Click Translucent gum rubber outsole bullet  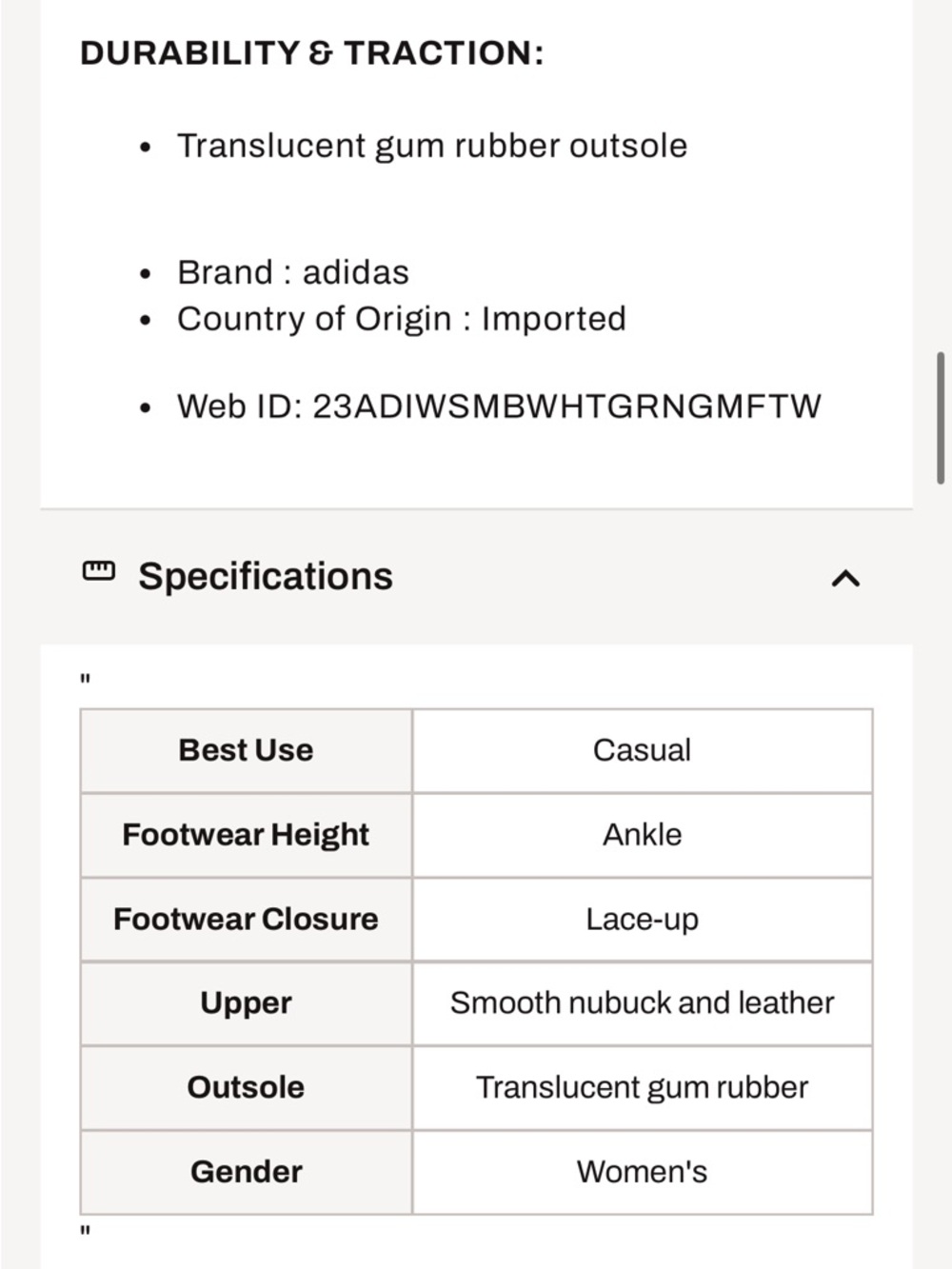click(x=431, y=146)
